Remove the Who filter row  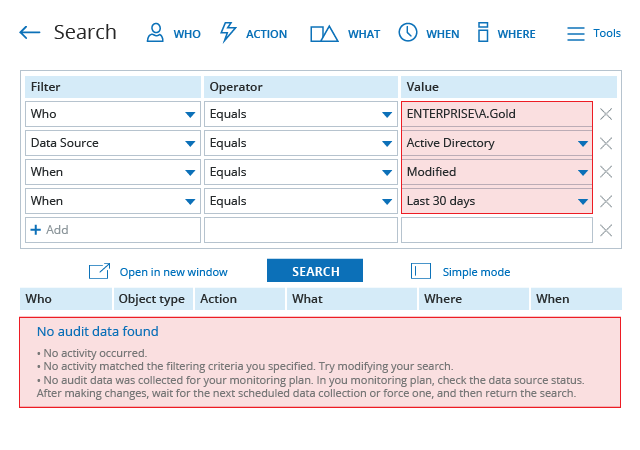(x=606, y=114)
